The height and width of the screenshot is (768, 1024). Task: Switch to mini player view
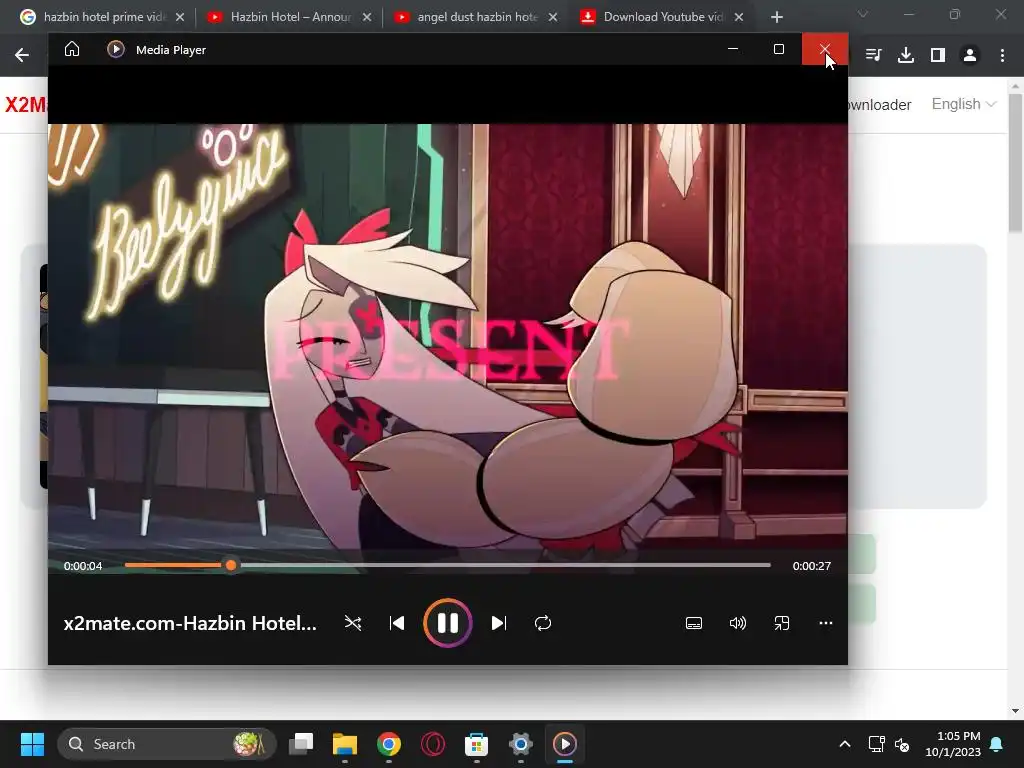(x=782, y=623)
